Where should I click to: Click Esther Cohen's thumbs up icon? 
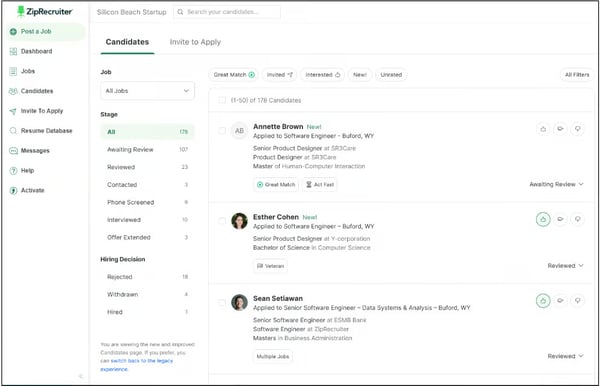click(x=543, y=219)
